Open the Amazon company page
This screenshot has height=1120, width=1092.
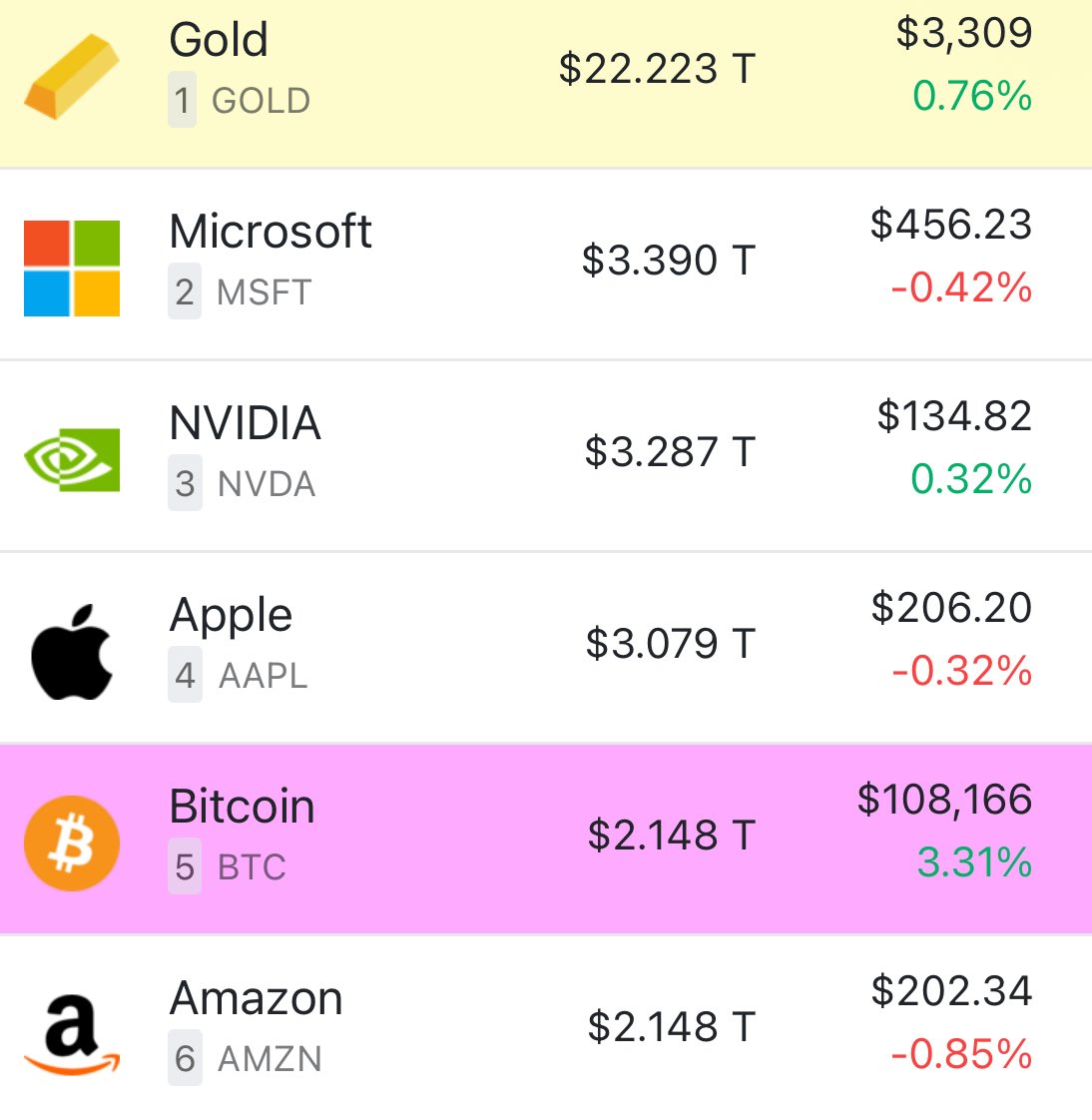point(256,998)
